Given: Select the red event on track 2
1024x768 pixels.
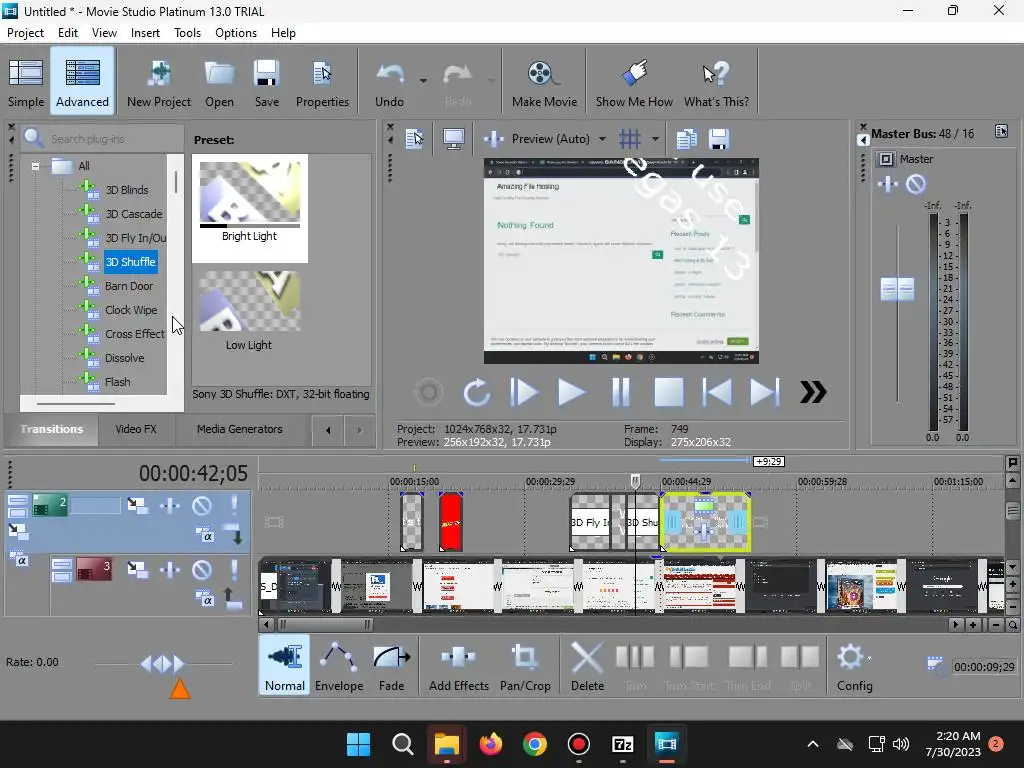Looking at the screenshot, I should pos(451,522).
